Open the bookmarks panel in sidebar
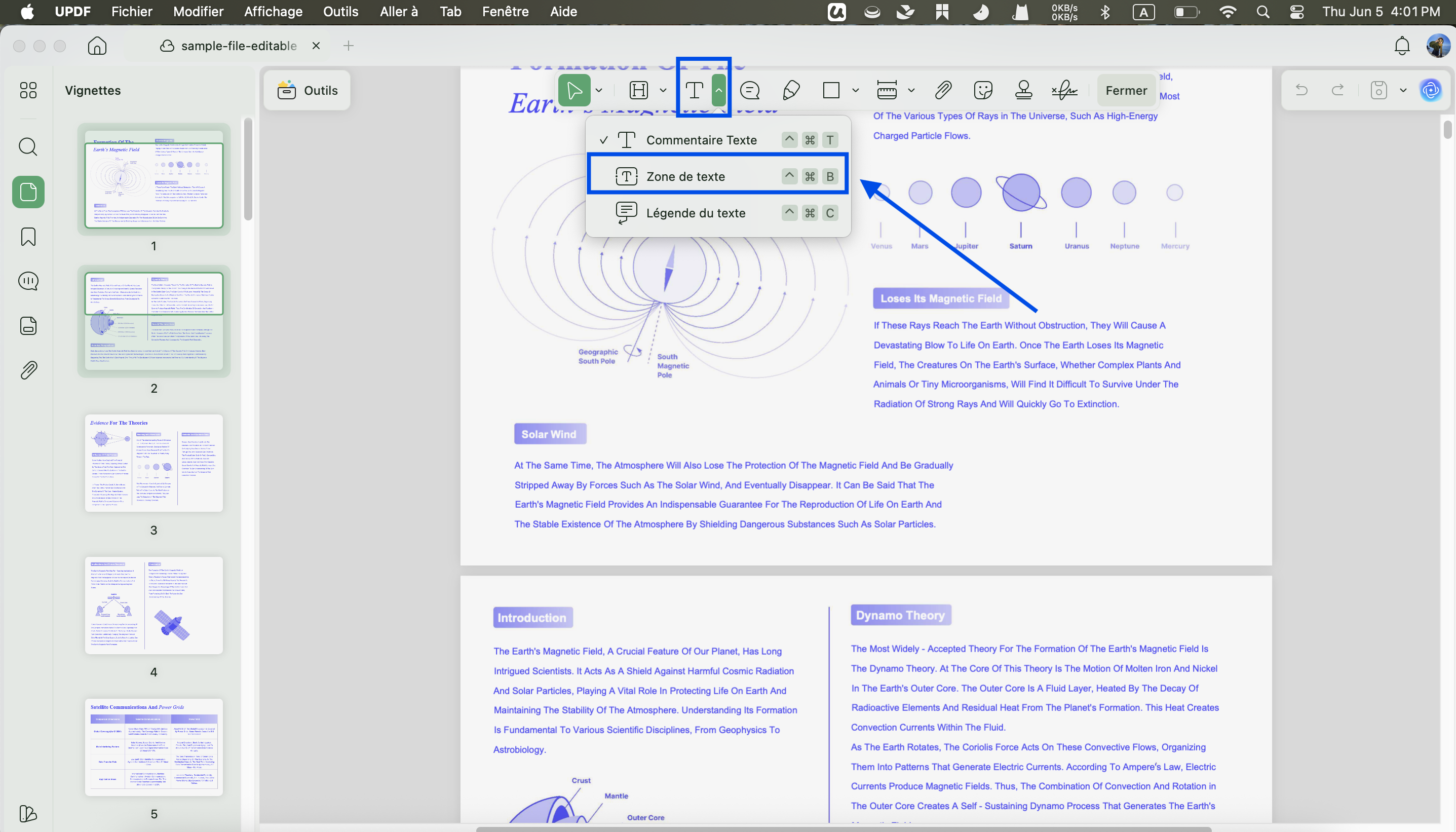This screenshot has height=832, width=1456. tap(28, 237)
